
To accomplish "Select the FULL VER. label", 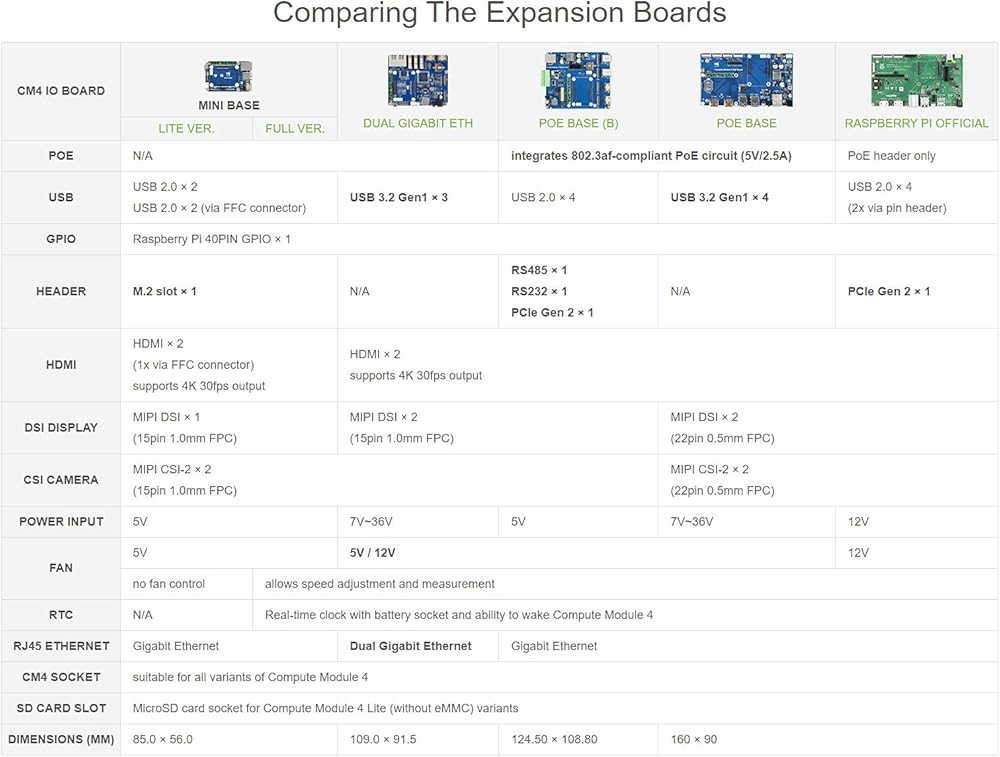I will pos(295,128).
